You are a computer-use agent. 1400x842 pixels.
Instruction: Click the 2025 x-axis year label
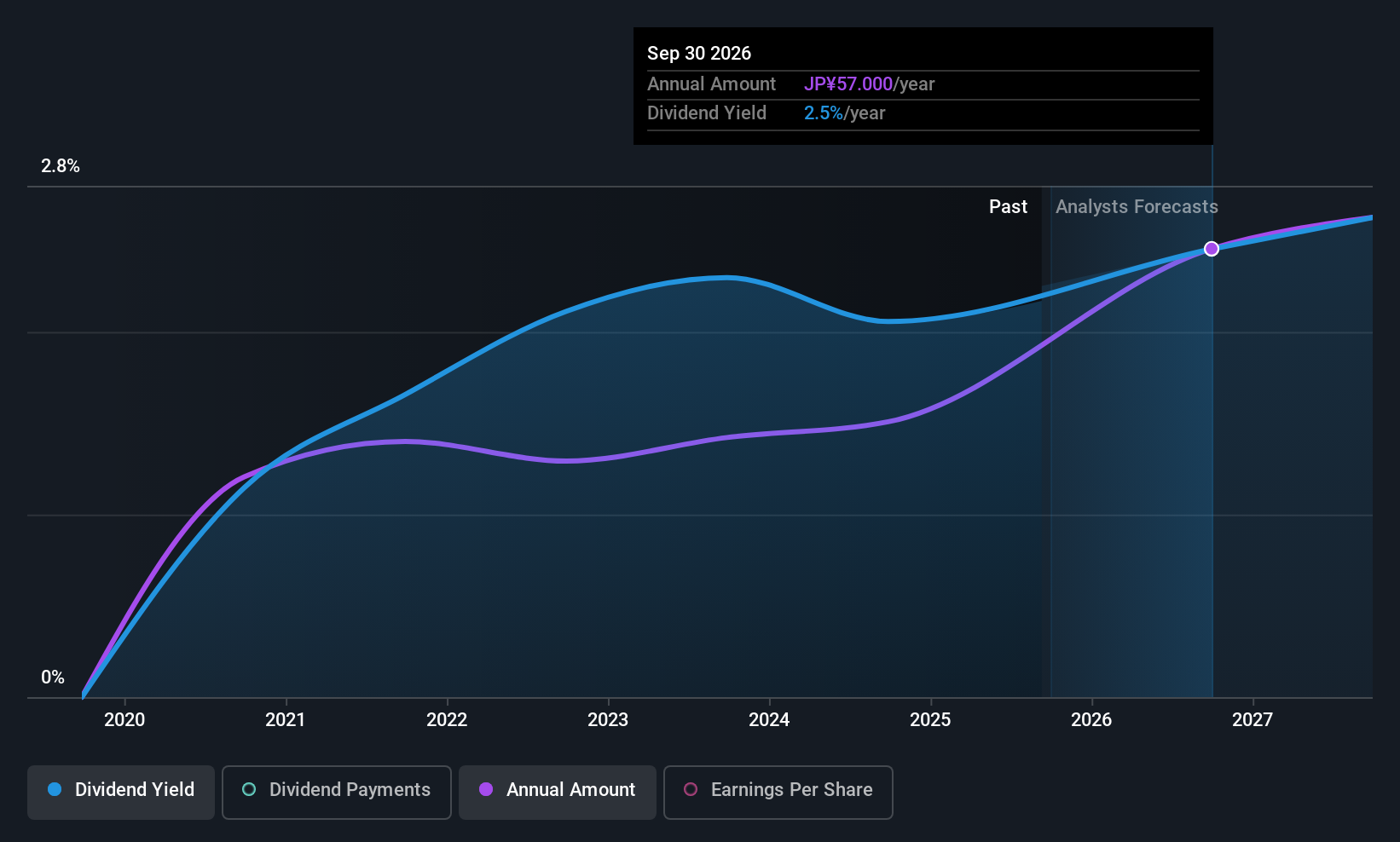(930, 720)
